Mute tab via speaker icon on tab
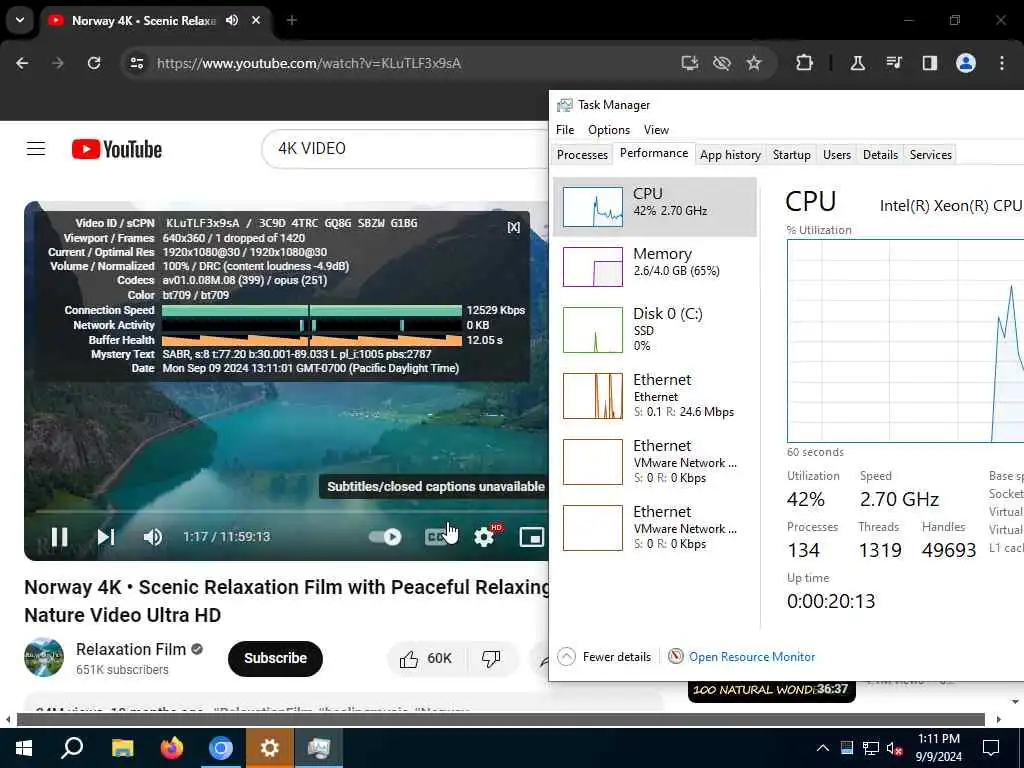The height and width of the screenshot is (768, 1024). pos(232,20)
